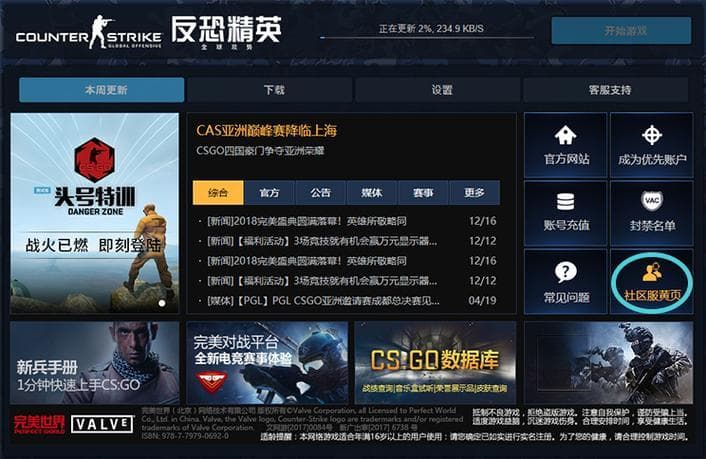Click the Counter-Strike Global Offensive logo
Screen dimensions: 706x459
[x=89, y=32]
